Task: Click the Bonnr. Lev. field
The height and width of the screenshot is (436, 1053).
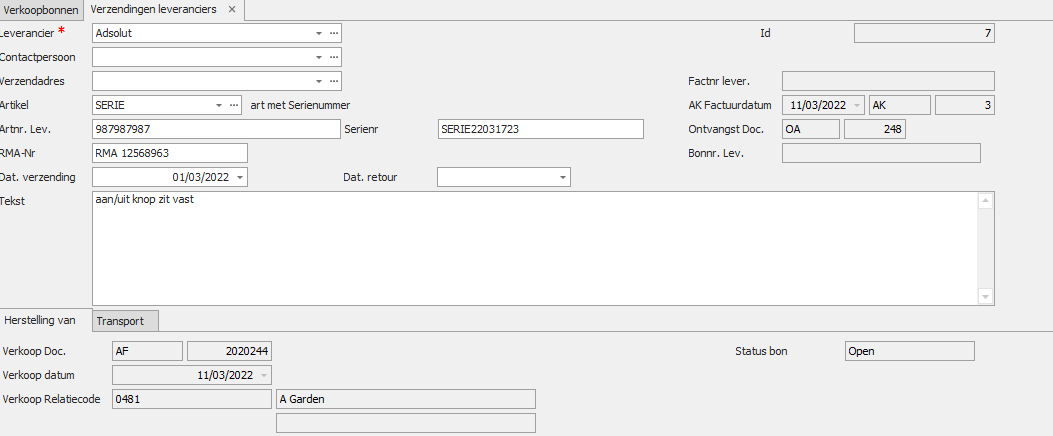Action: point(881,153)
